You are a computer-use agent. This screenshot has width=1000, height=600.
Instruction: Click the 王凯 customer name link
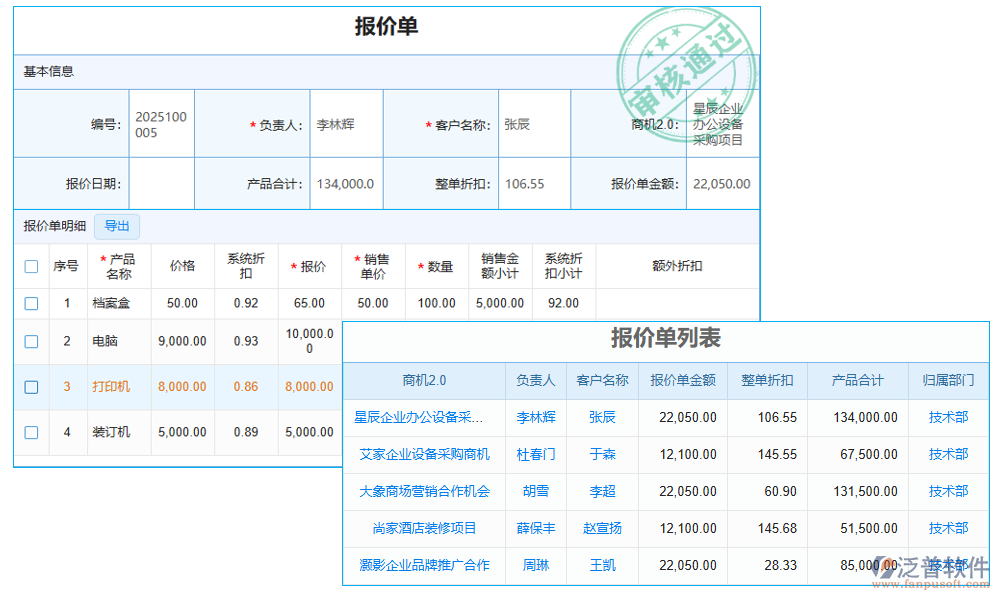(602, 566)
